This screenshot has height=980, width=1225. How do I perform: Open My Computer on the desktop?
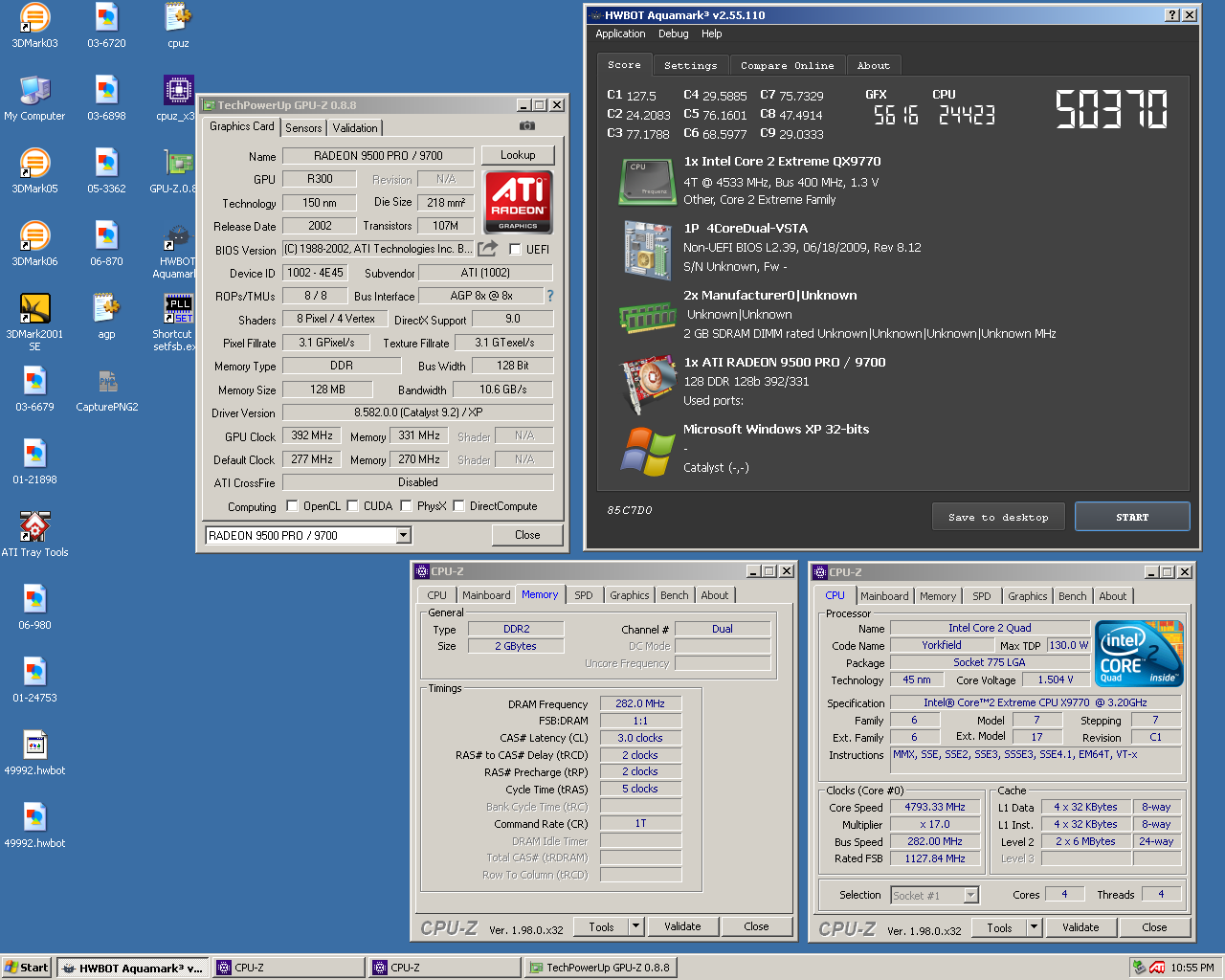pyautogui.click(x=34, y=99)
